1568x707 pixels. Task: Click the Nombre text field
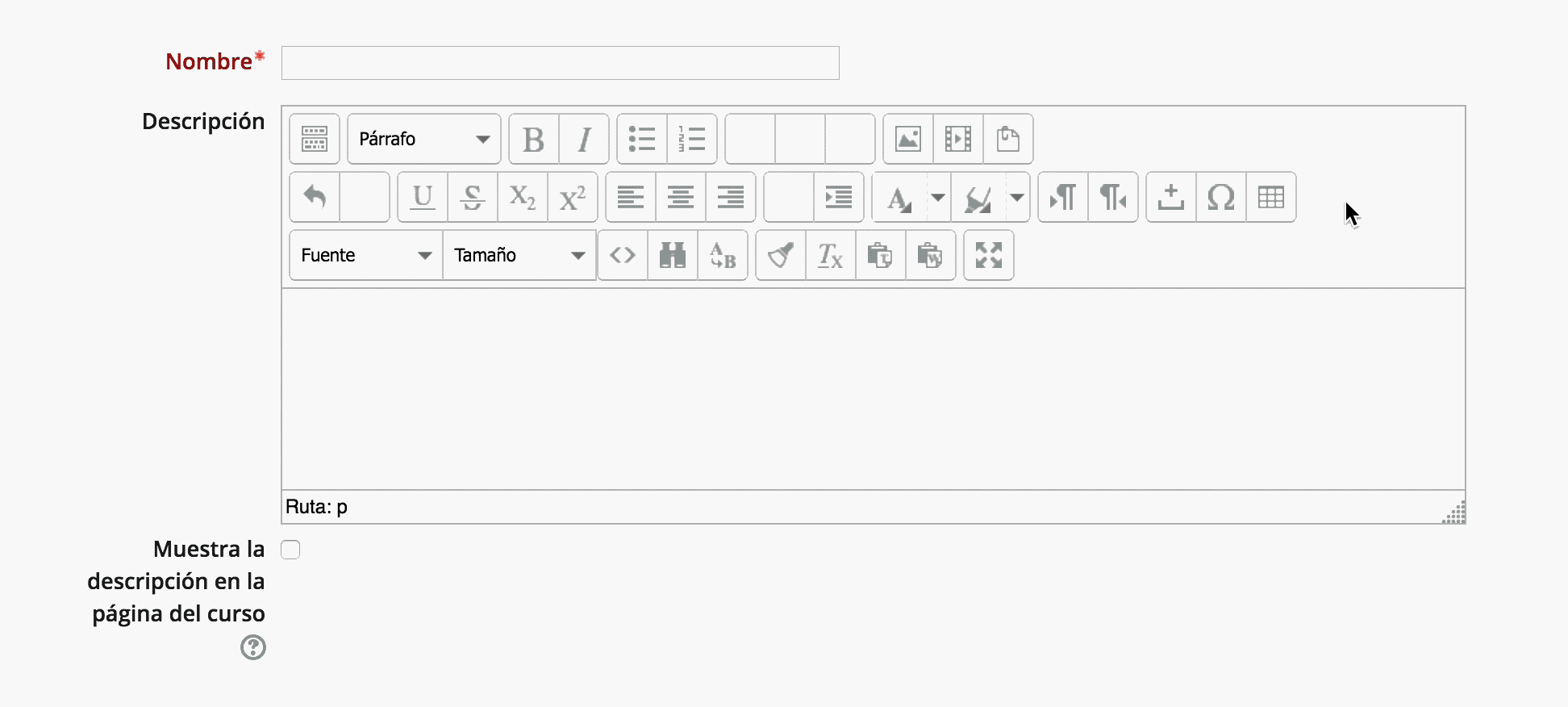pos(560,63)
